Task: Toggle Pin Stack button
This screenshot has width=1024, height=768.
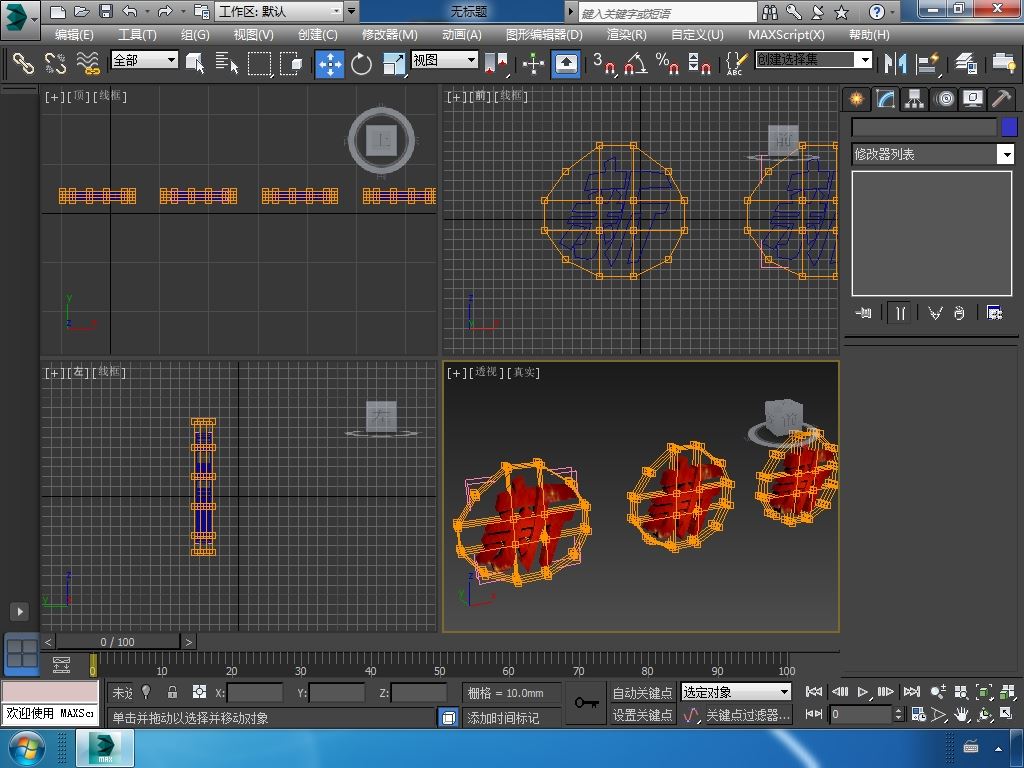Action: (863, 313)
